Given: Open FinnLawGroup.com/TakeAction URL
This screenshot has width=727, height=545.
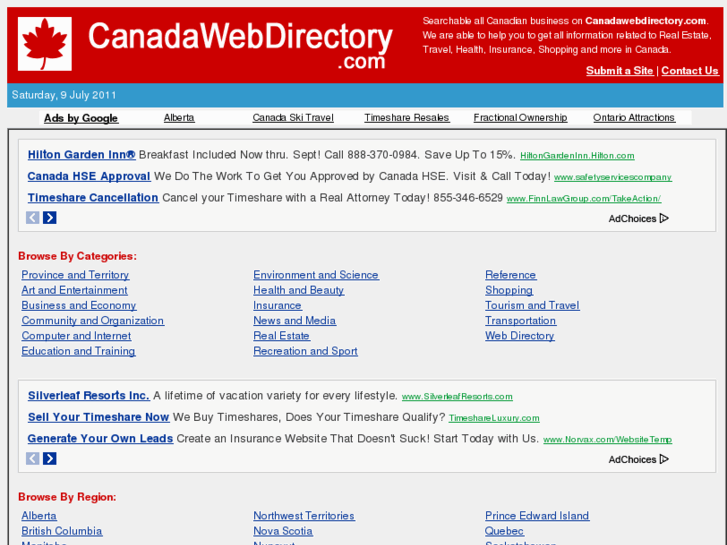Looking at the screenshot, I should 584,199.
